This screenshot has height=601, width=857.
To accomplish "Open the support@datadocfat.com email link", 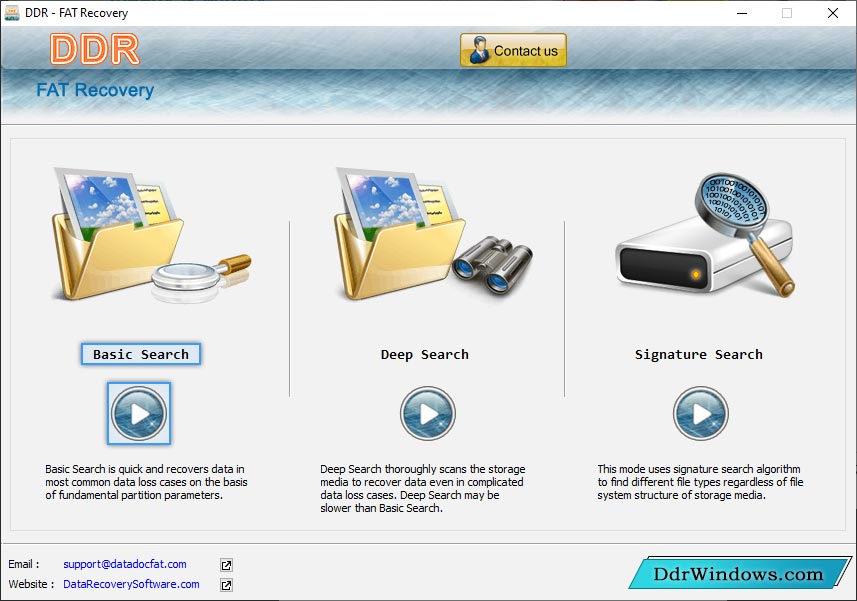I will click(125, 564).
